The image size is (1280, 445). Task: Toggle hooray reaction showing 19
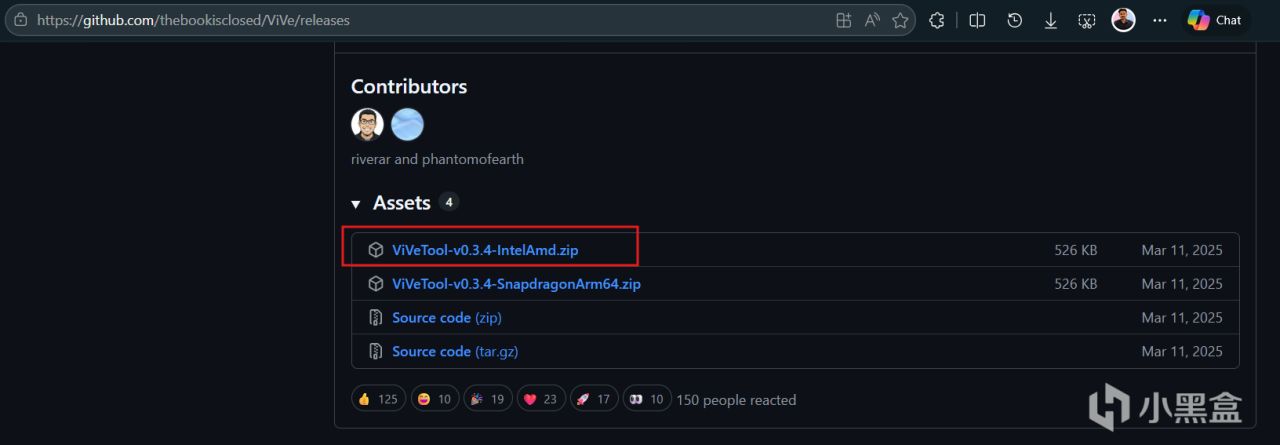[488, 399]
